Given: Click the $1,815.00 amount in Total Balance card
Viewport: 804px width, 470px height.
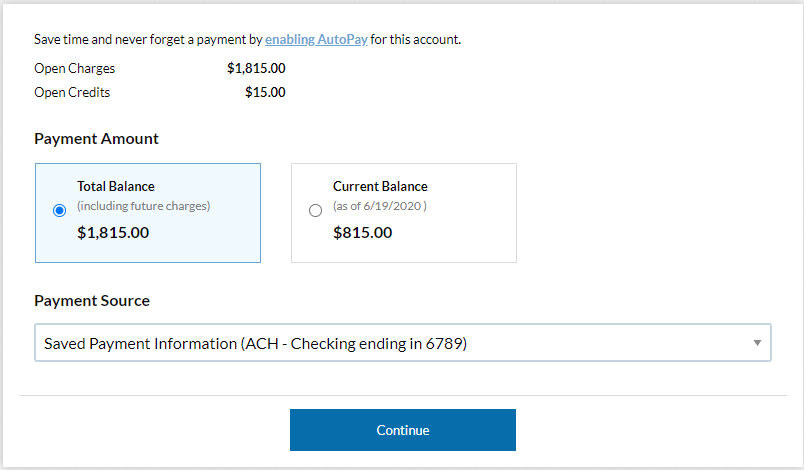Looking at the screenshot, I should coord(113,233).
